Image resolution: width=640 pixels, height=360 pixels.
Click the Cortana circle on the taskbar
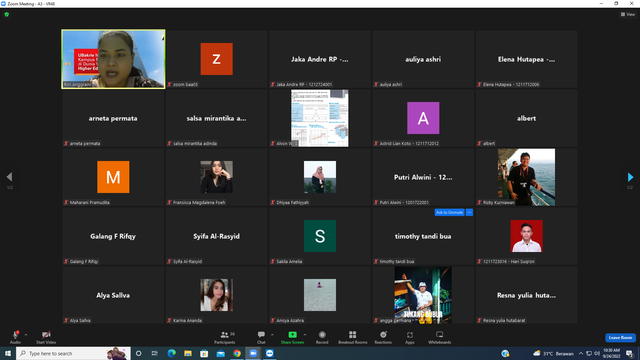[x=139, y=353]
